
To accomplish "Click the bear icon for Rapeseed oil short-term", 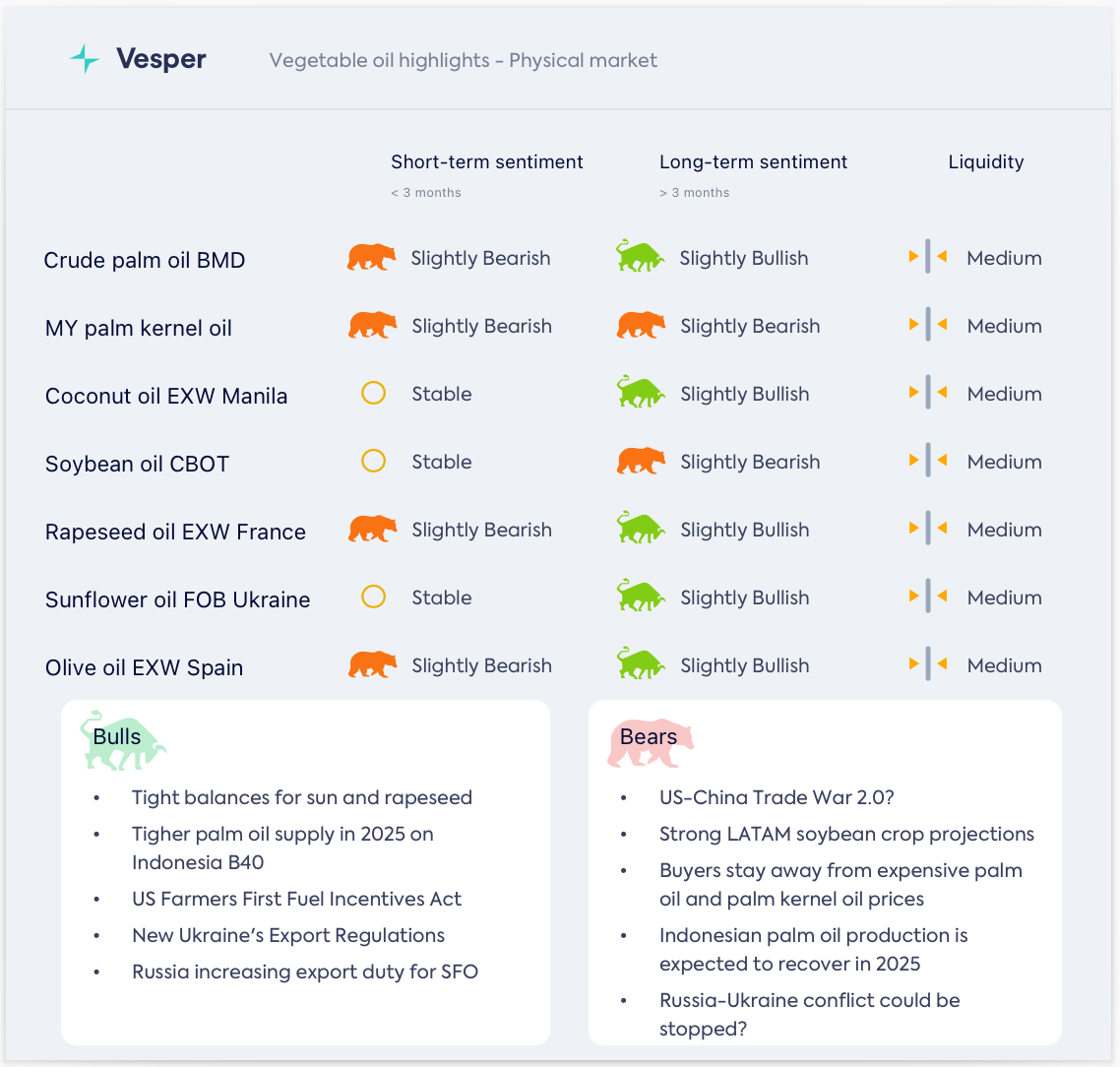I will (x=372, y=530).
